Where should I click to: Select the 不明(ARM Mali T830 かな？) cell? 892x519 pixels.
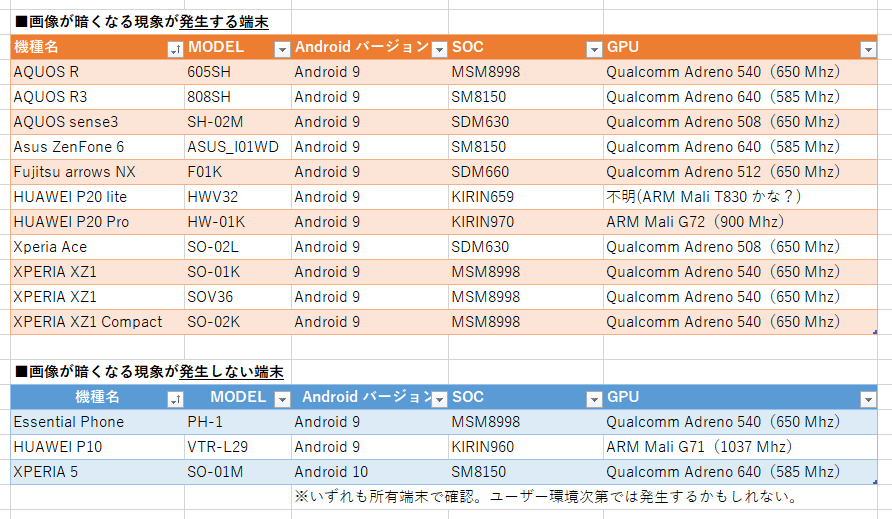(740, 197)
